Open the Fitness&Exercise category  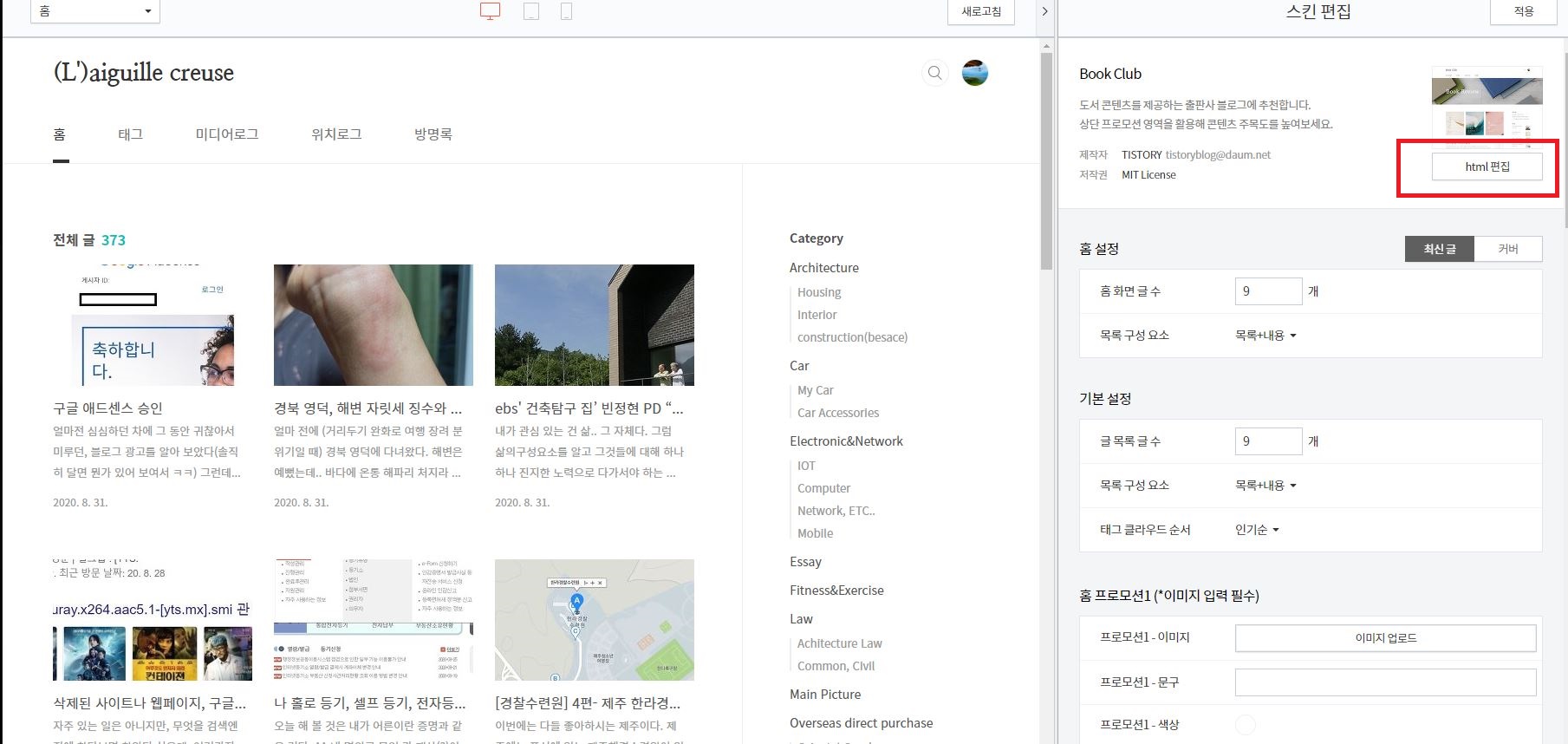836,591
